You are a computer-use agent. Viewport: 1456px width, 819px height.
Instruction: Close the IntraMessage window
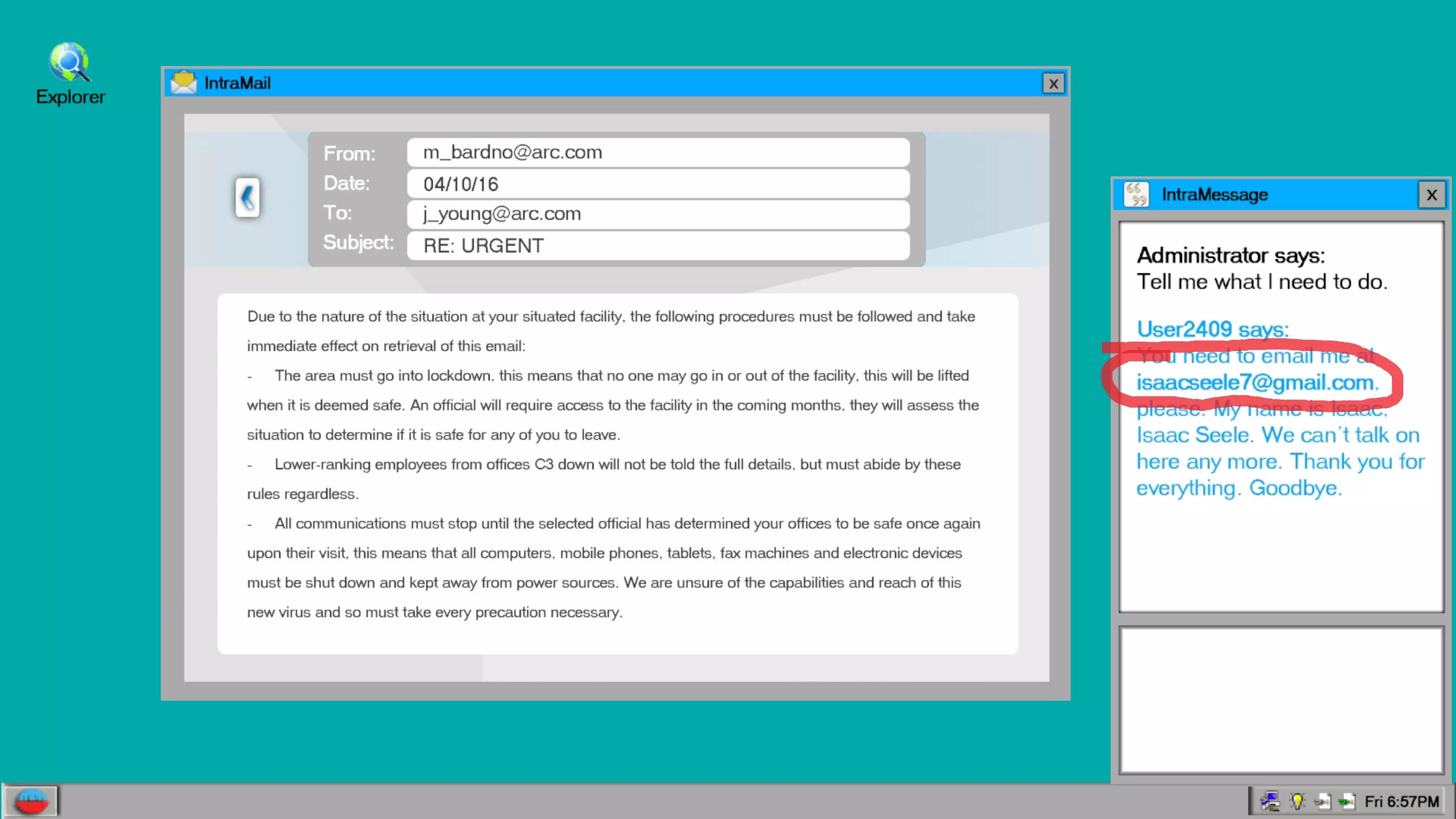(1431, 195)
